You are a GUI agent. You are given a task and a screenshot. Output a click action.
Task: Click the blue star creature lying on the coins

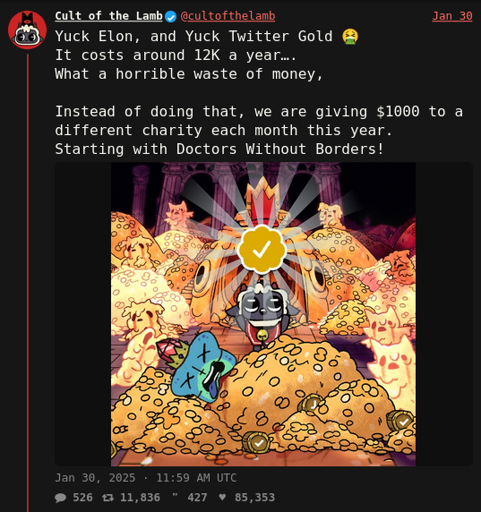(x=200, y=365)
